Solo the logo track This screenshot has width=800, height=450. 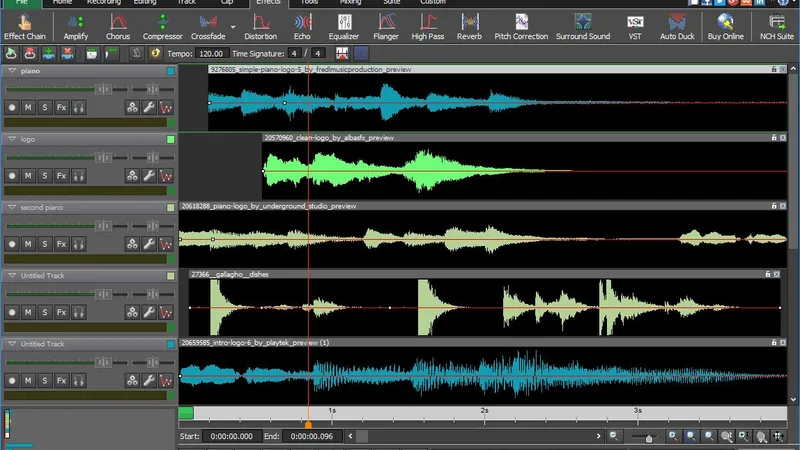pos(45,175)
